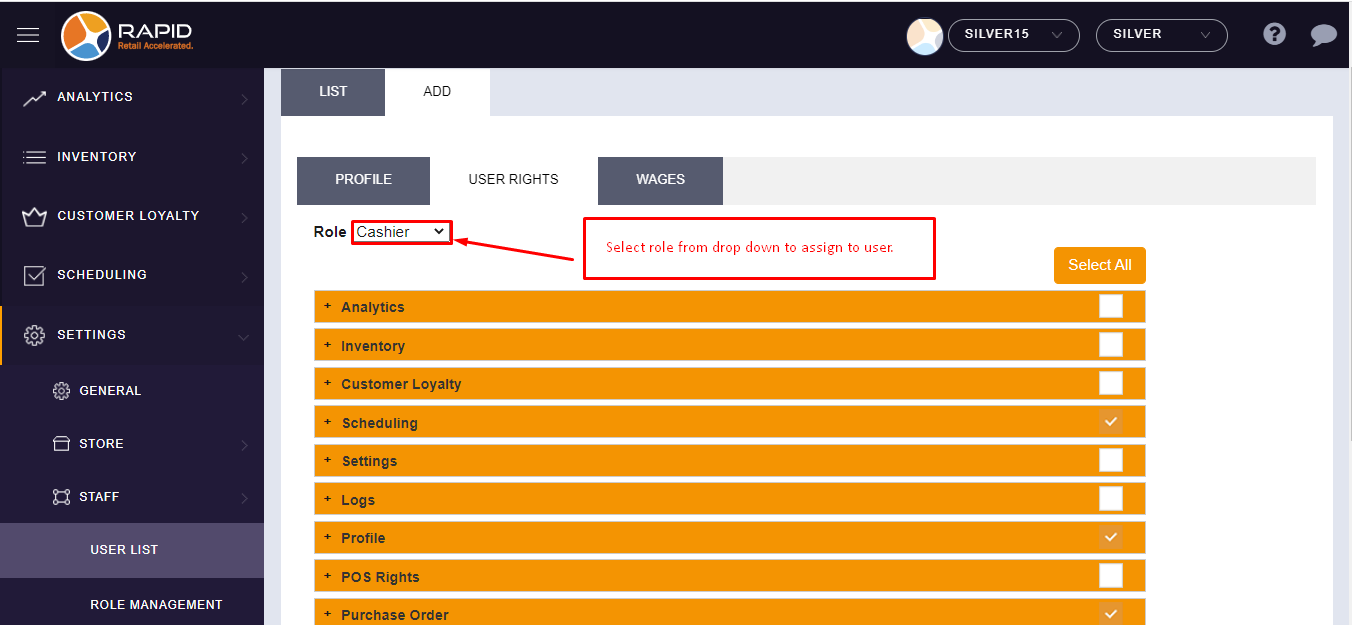The width and height of the screenshot is (1352, 625).
Task: Click the Analytics chart icon in sidebar
Action: click(35, 98)
